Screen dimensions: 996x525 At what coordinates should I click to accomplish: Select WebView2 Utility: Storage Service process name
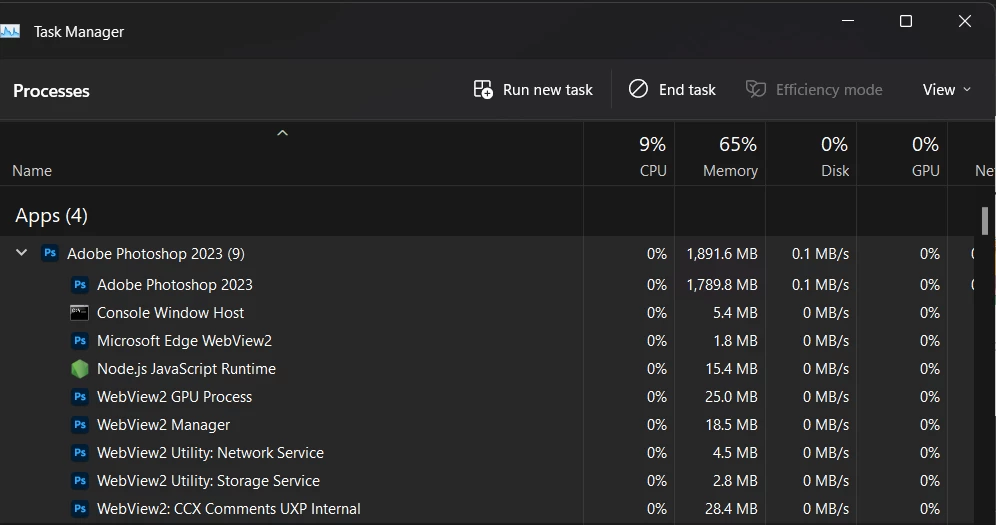tap(208, 481)
